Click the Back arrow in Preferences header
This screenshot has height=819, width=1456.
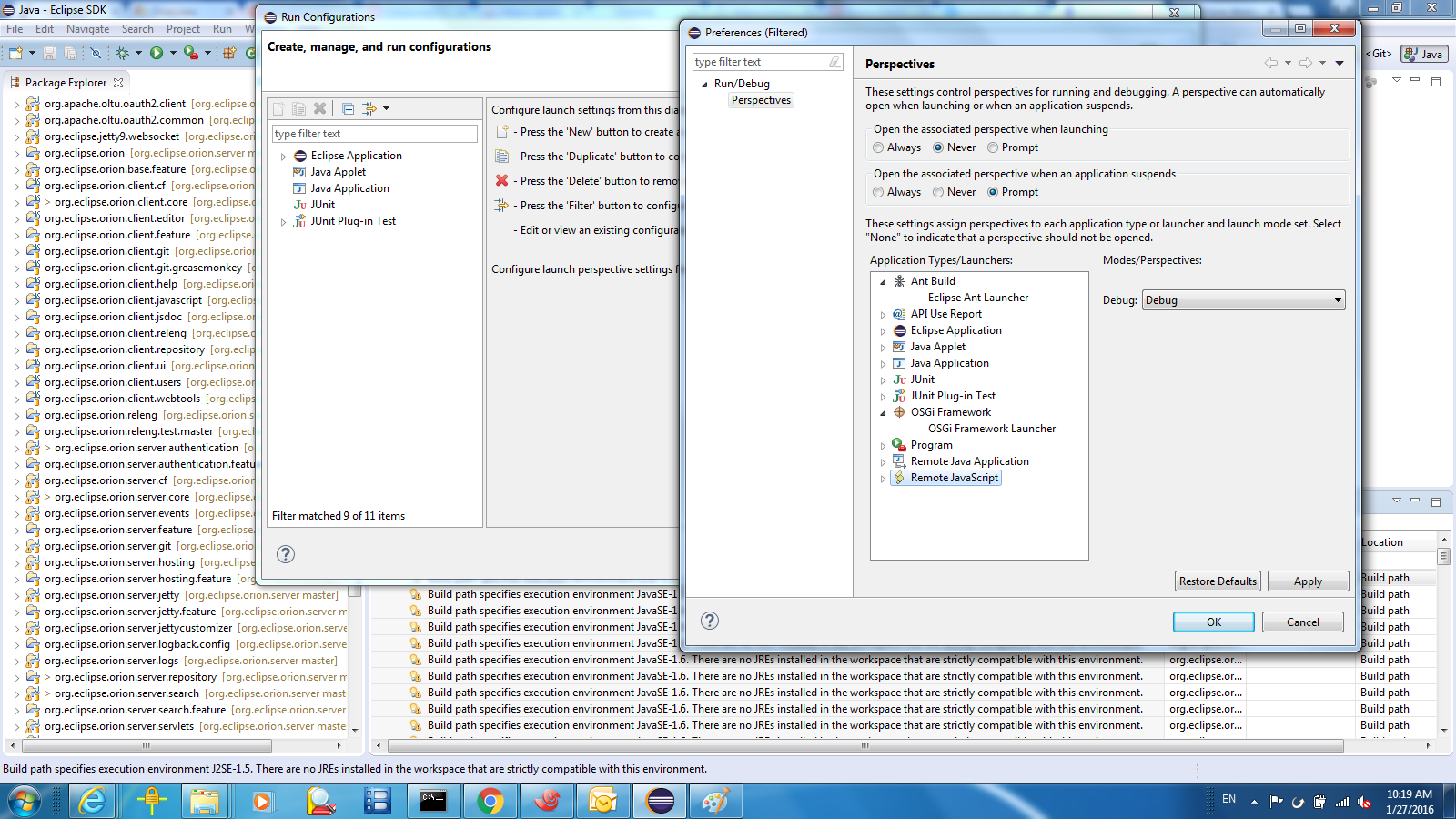tap(1271, 63)
